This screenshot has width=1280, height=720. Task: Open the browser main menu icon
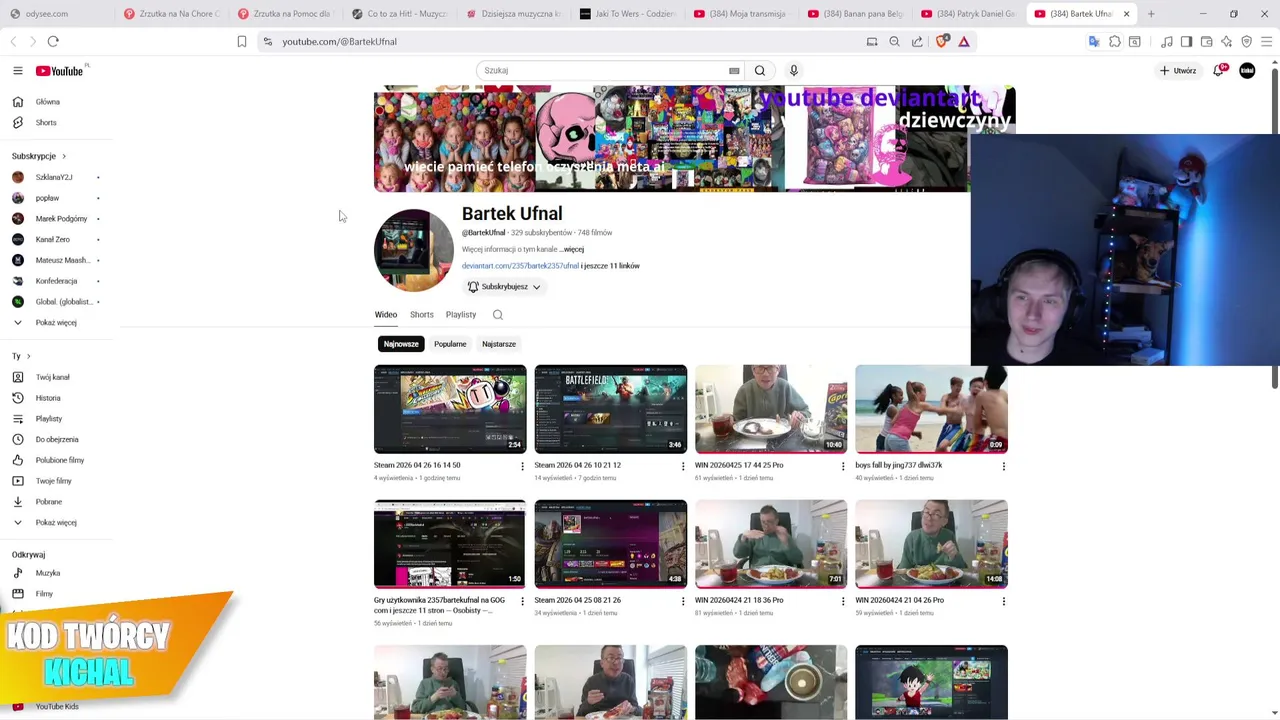click(x=1266, y=41)
